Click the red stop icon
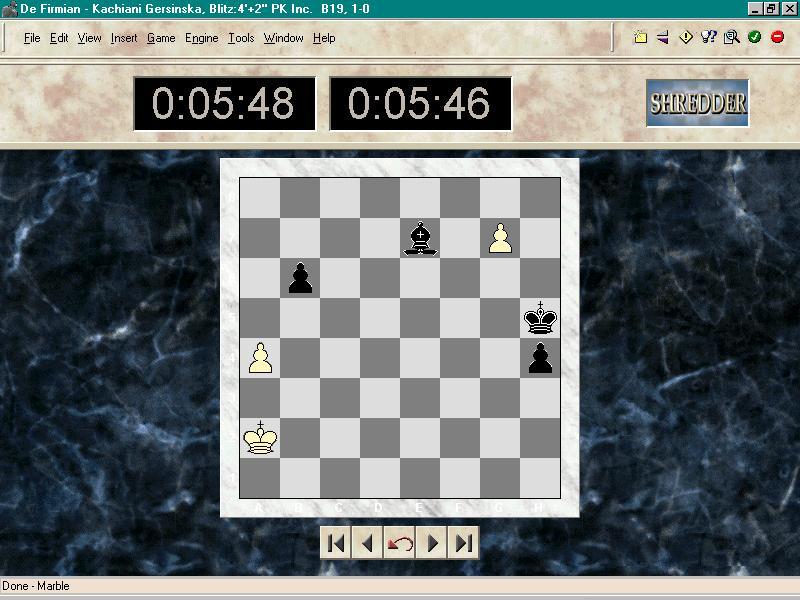This screenshot has width=800, height=600. [777, 38]
